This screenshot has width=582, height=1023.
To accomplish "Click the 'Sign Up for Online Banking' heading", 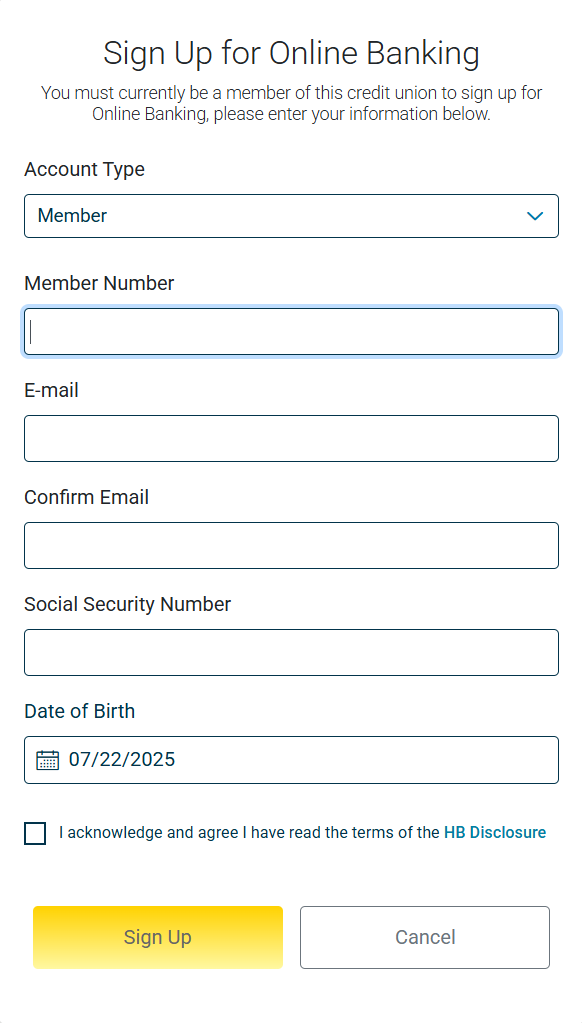I will coord(291,53).
